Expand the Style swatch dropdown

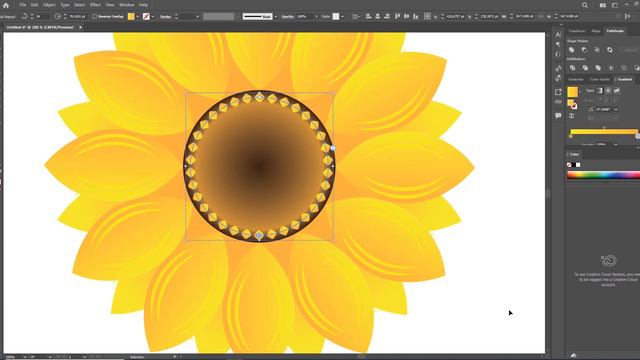[x=342, y=17]
